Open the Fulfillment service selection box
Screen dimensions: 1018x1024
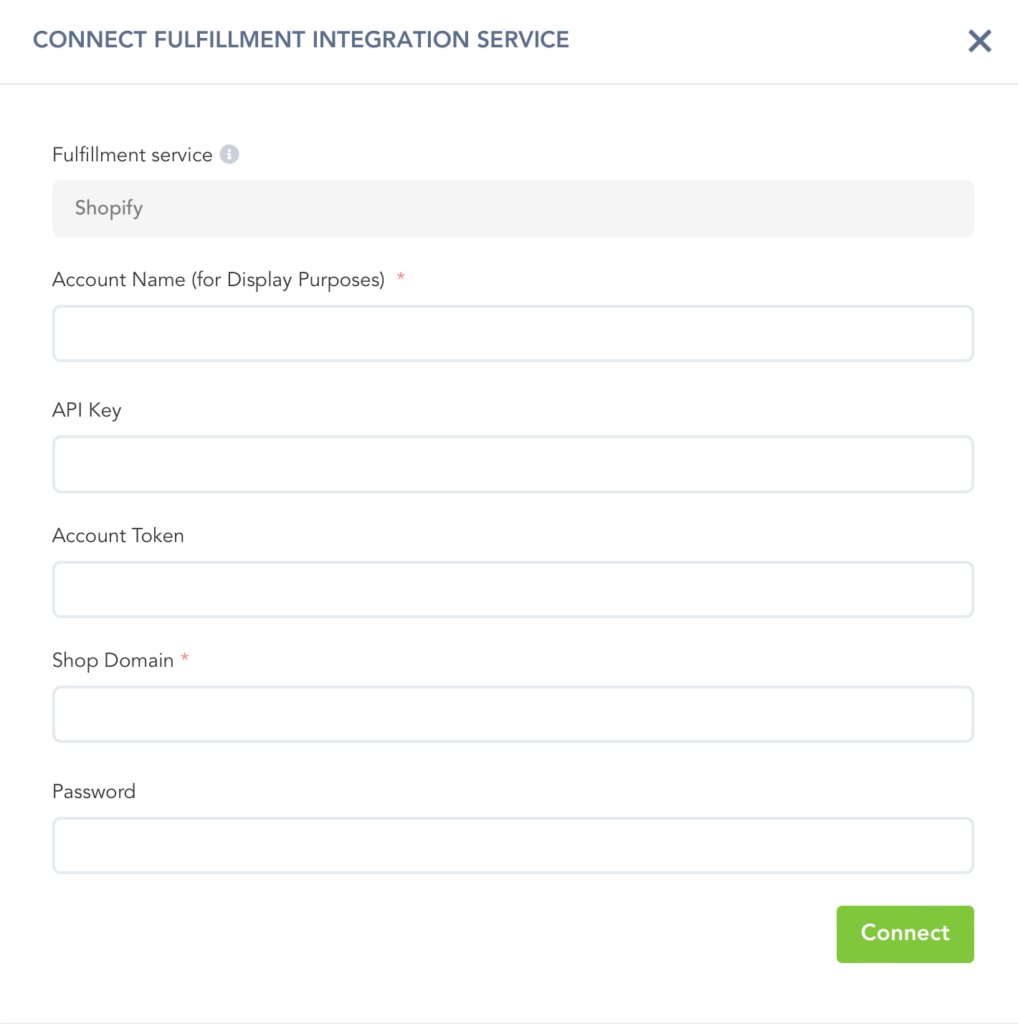point(512,209)
